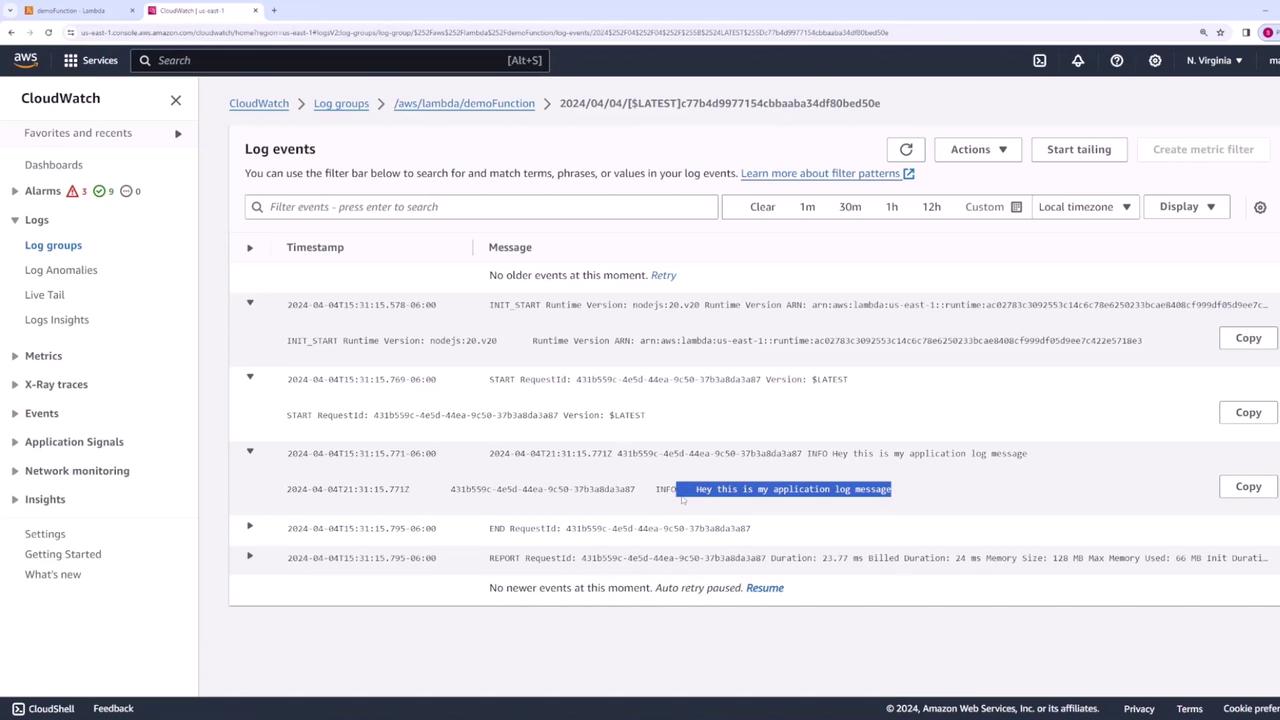Image resolution: width=1280 pixels, height=720 pixels.
Task: Show alarms with insufficient data (0)
Action: pyautogui.click(x=130, y=191)
